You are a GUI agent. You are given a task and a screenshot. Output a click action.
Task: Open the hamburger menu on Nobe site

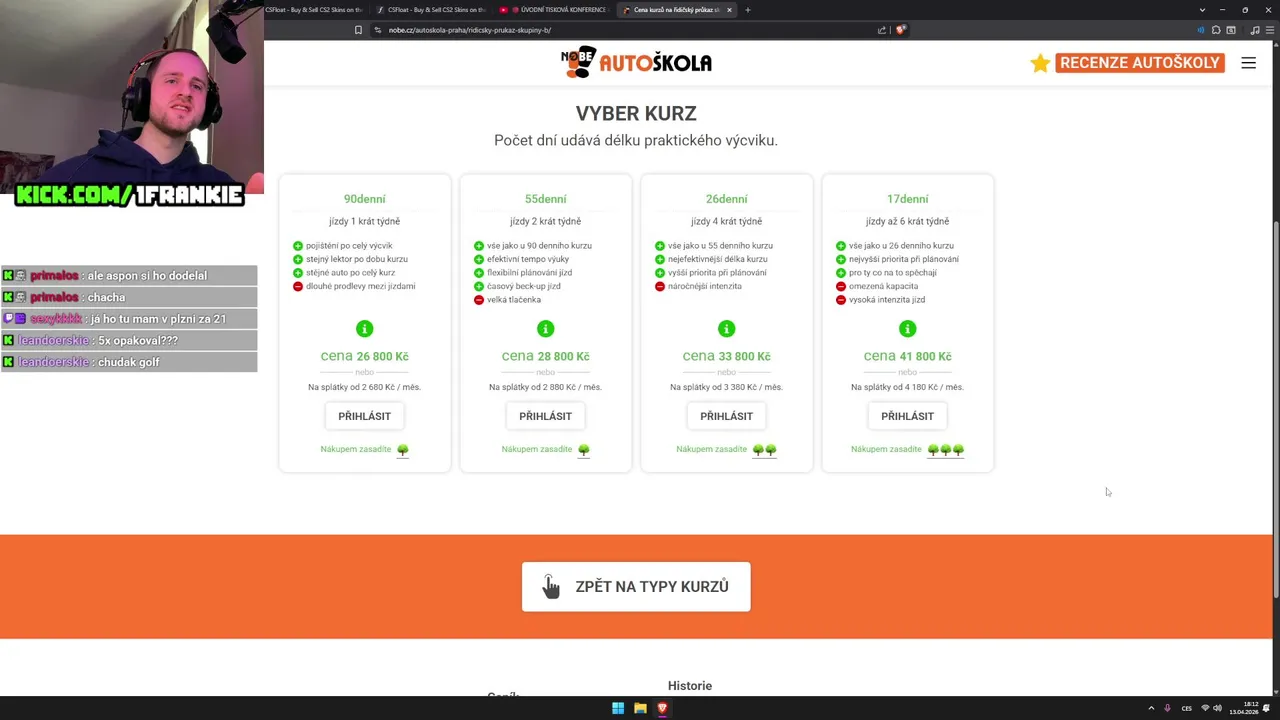click(1248, 63)
